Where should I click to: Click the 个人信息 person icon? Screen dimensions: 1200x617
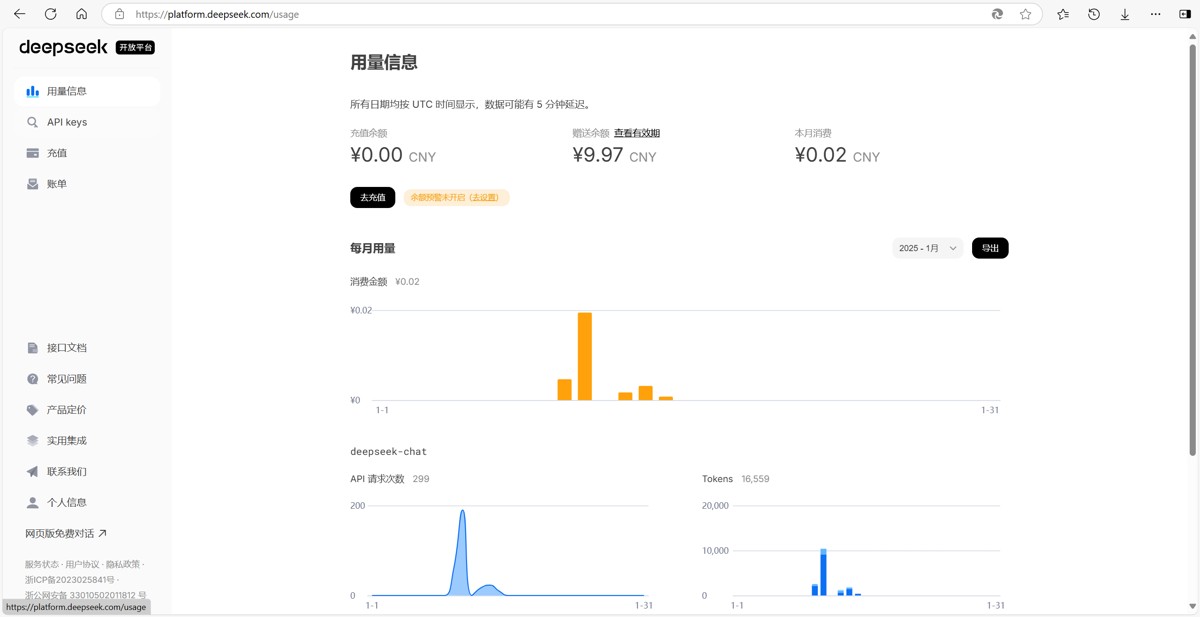32,503
